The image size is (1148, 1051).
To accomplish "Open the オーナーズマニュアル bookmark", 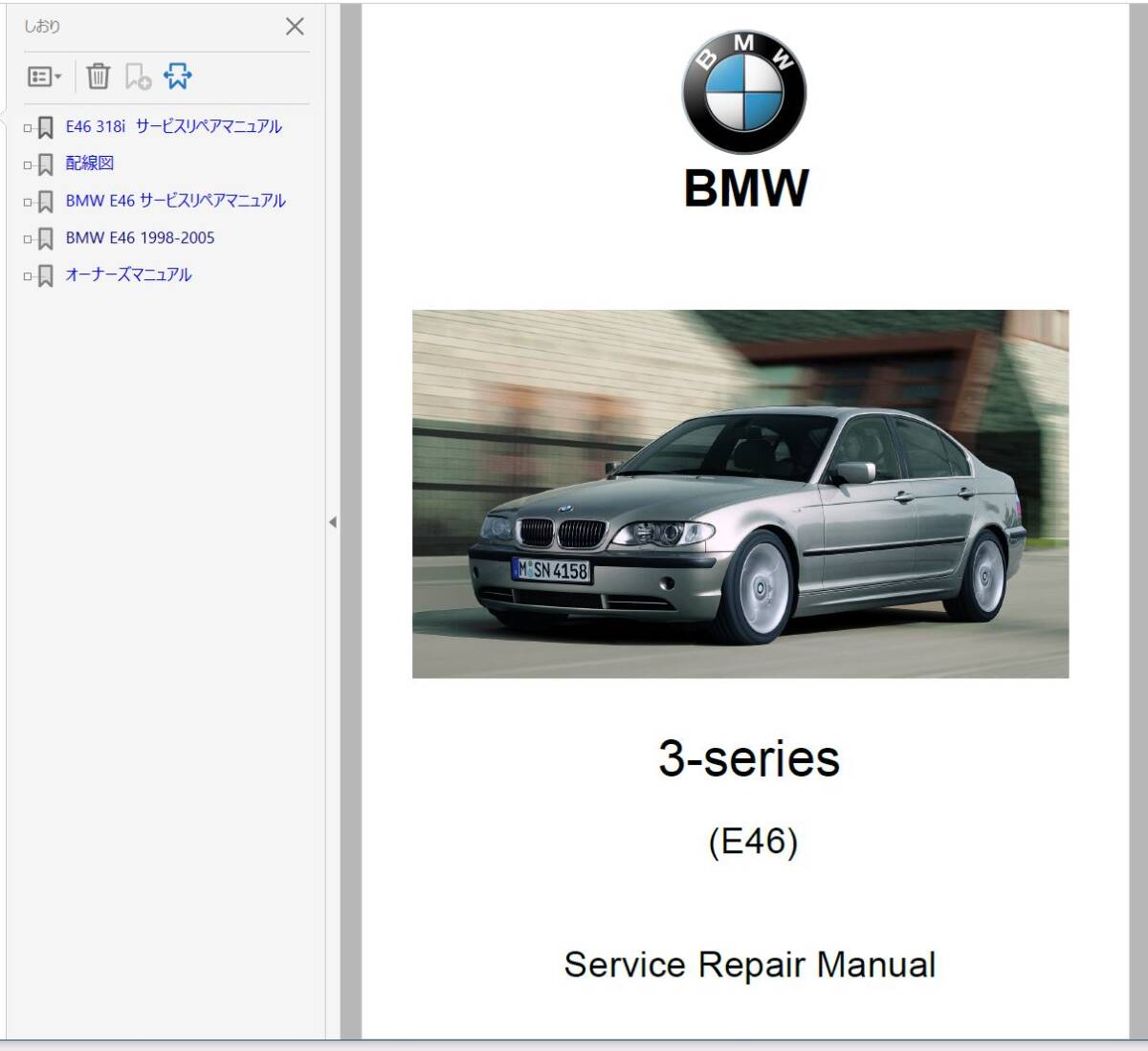I will 128,275.
